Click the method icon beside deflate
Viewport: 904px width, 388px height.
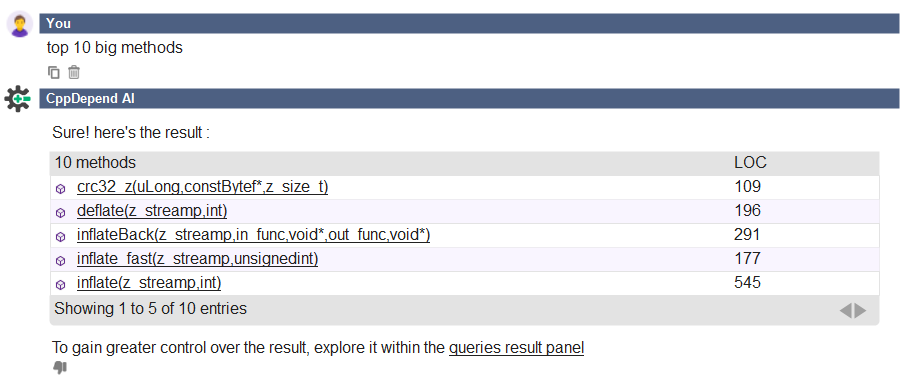[x=61, y=213]
